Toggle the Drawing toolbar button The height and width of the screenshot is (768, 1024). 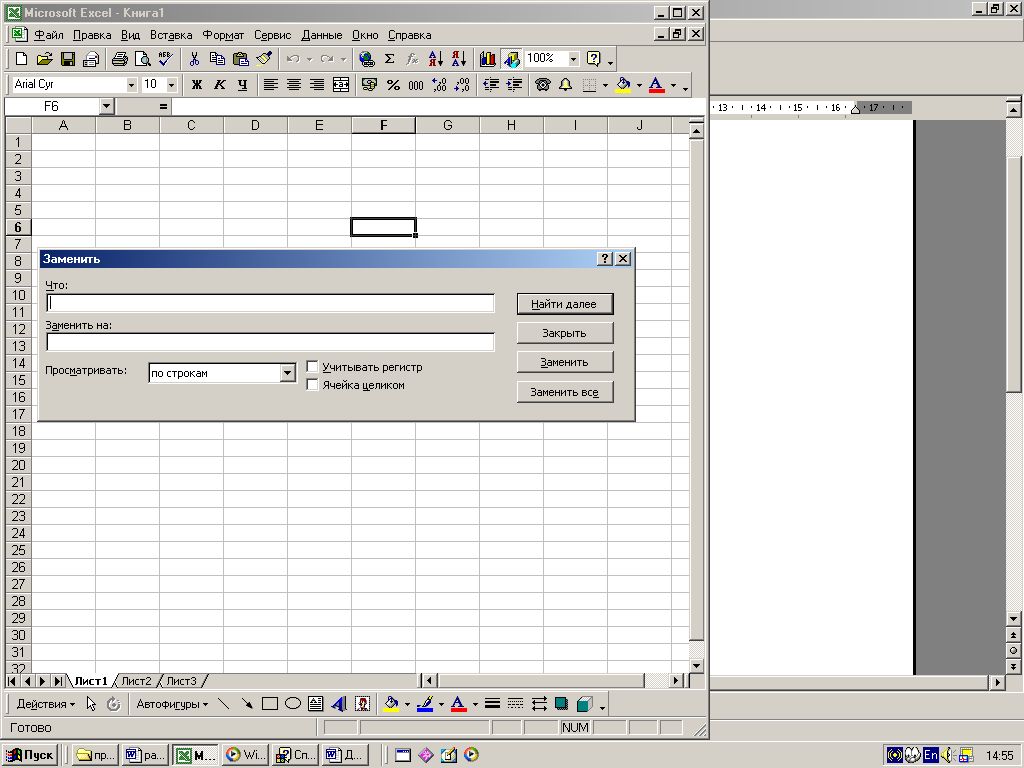click(511, 59)
